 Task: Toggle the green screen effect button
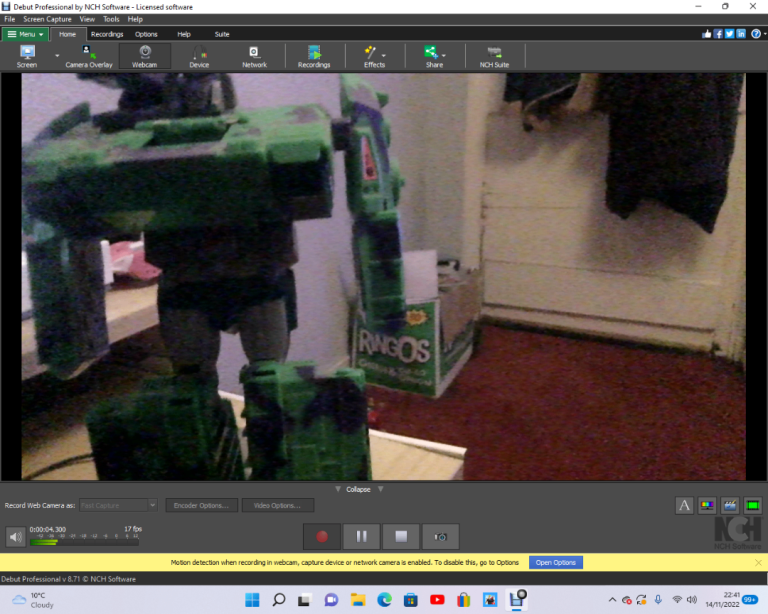point(752,505)
